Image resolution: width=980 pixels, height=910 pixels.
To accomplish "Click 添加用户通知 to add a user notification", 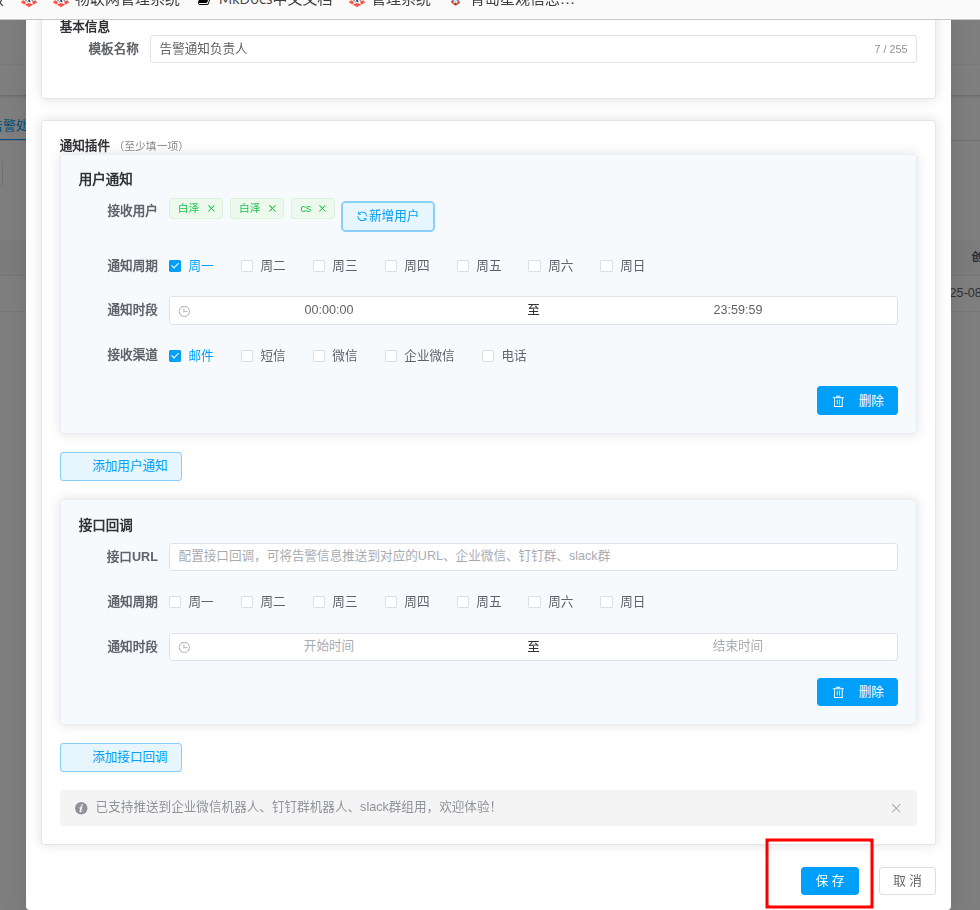I will [120, 466].
